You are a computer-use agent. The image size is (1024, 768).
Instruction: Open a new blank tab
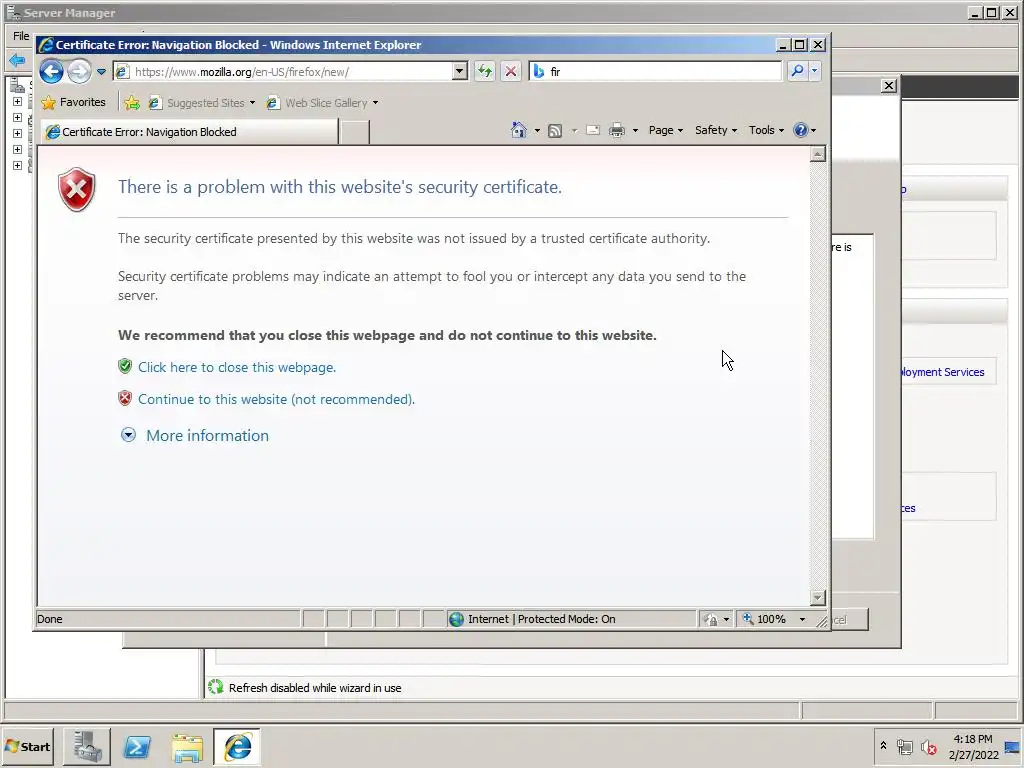pyautogui.click(x=355, y=132)
